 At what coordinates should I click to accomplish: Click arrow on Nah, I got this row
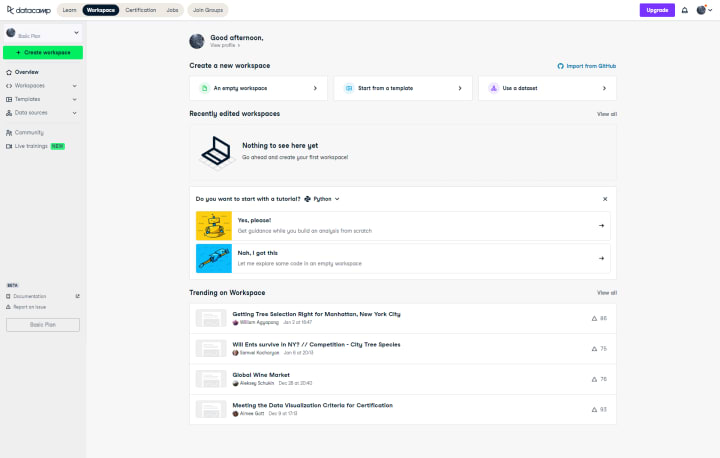pos(601,258)
